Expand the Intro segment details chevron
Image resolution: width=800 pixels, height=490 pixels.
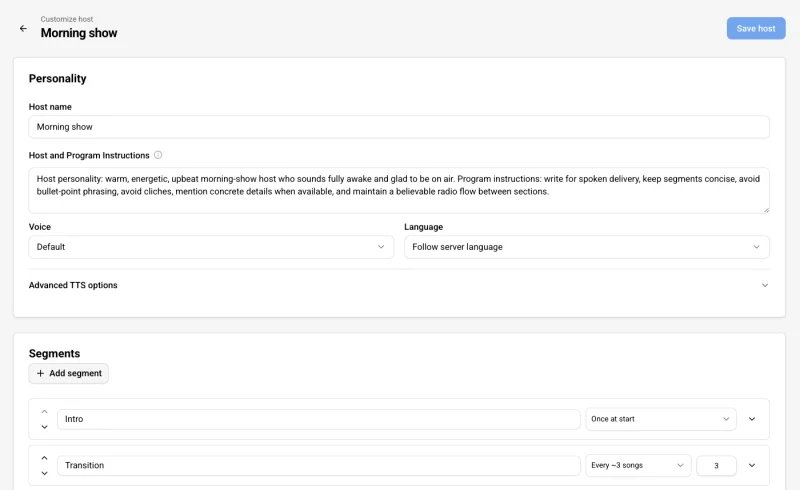click(x=752, y=419)
